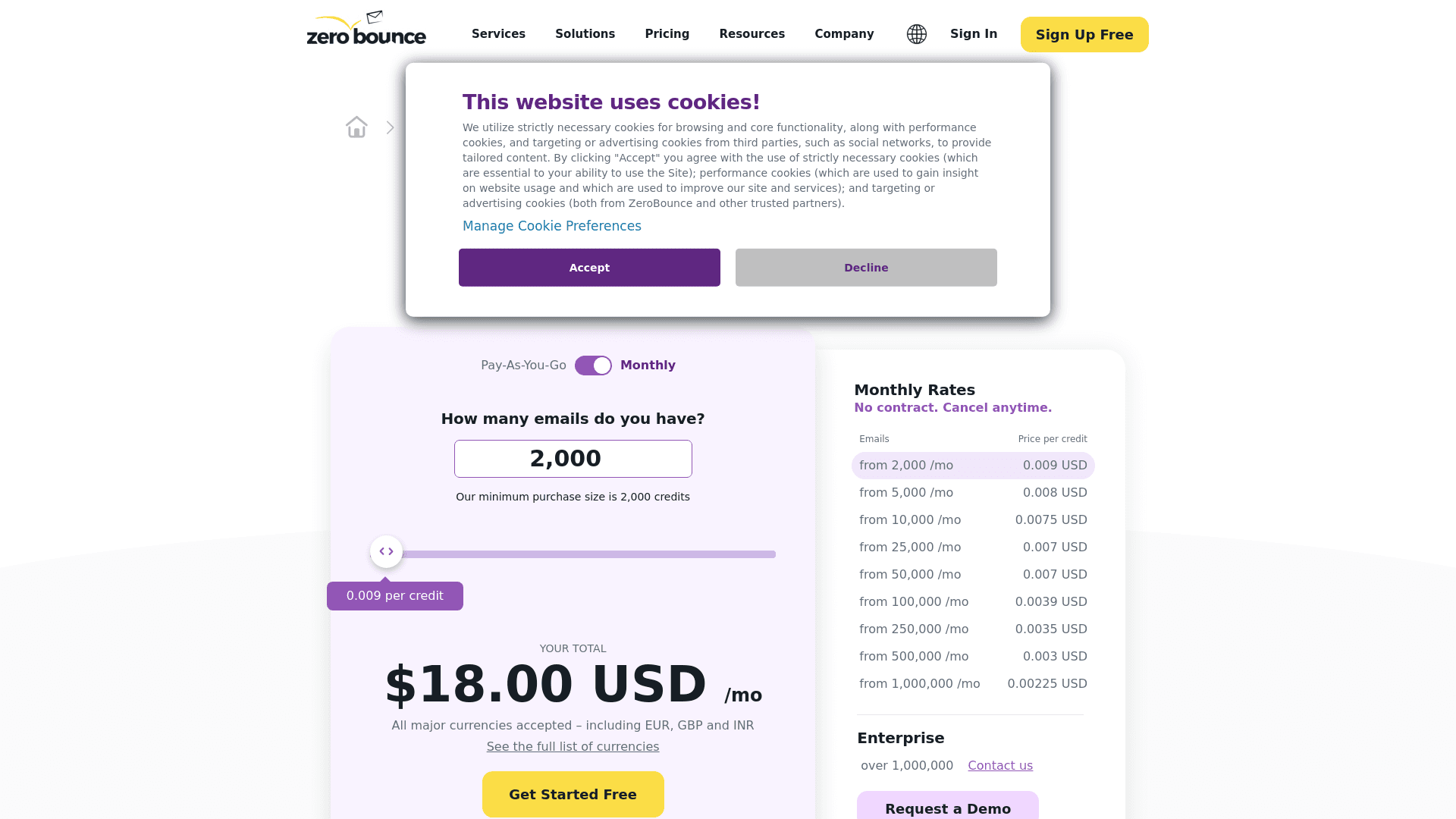Click the Pay-As-You-Go toggle switch
This screenshot has width=1456, height=819.
[593, 365]
